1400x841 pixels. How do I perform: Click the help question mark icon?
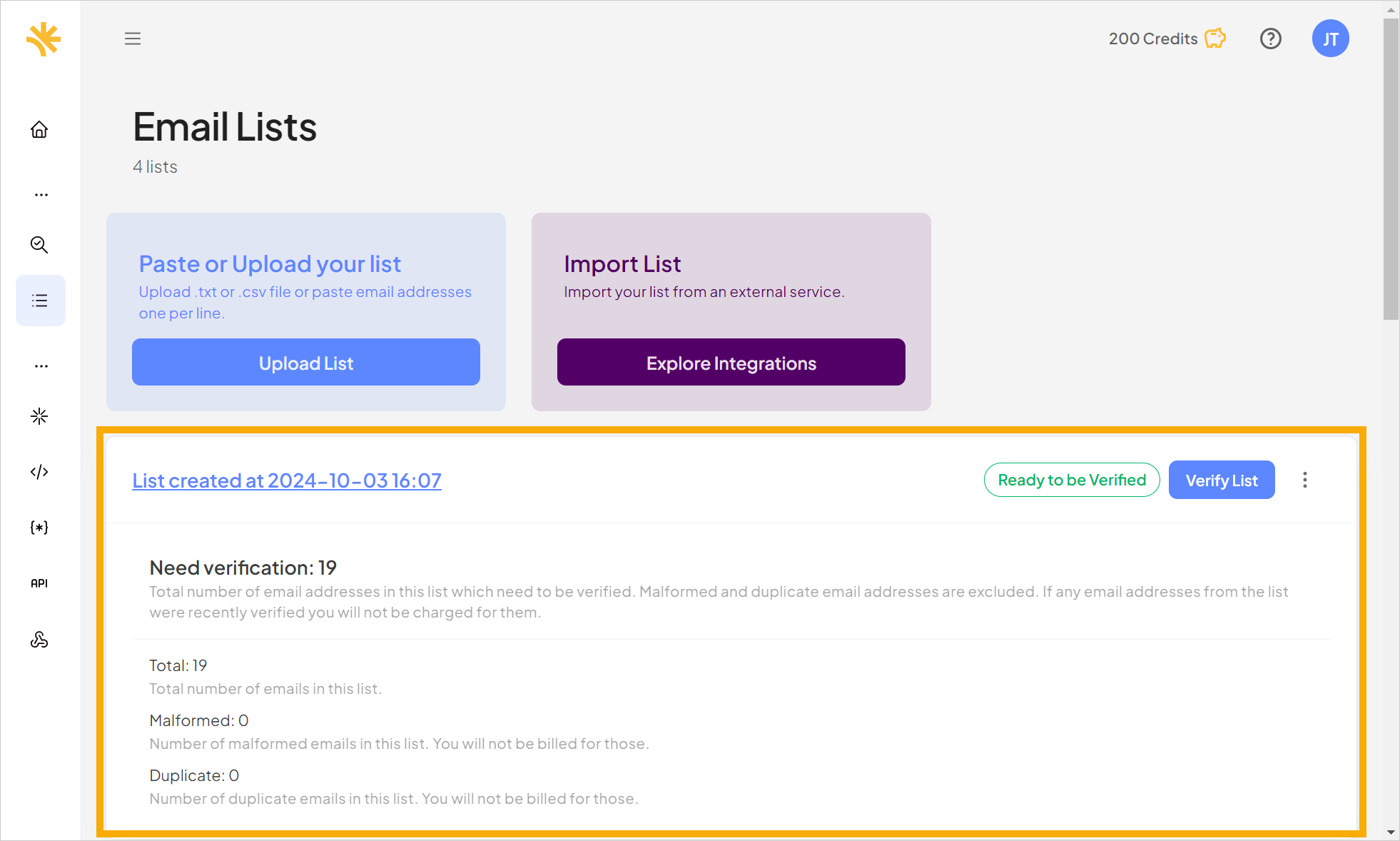point(1269,38)
